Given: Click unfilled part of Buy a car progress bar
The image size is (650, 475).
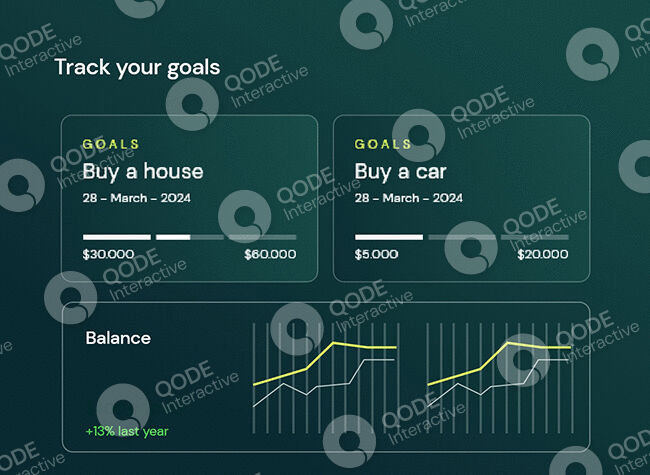Looking at the screenshot, I should (x=498, y=237).
